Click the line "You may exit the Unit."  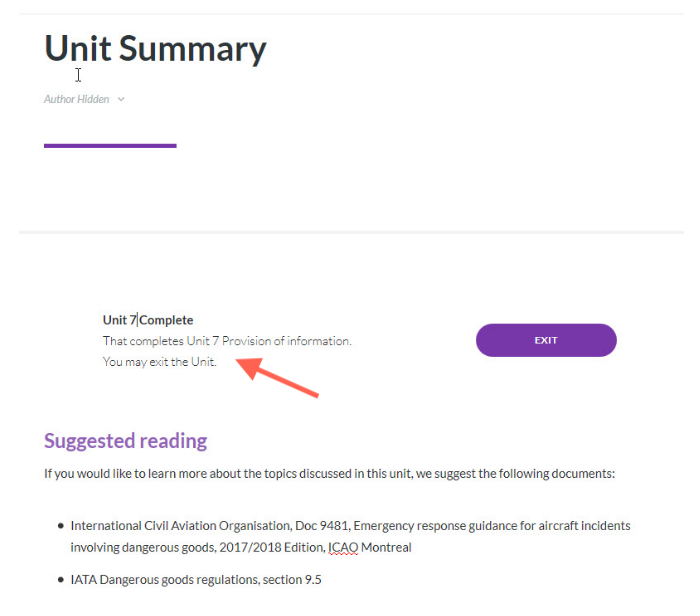pyautogui.click(x=160, y=361)
